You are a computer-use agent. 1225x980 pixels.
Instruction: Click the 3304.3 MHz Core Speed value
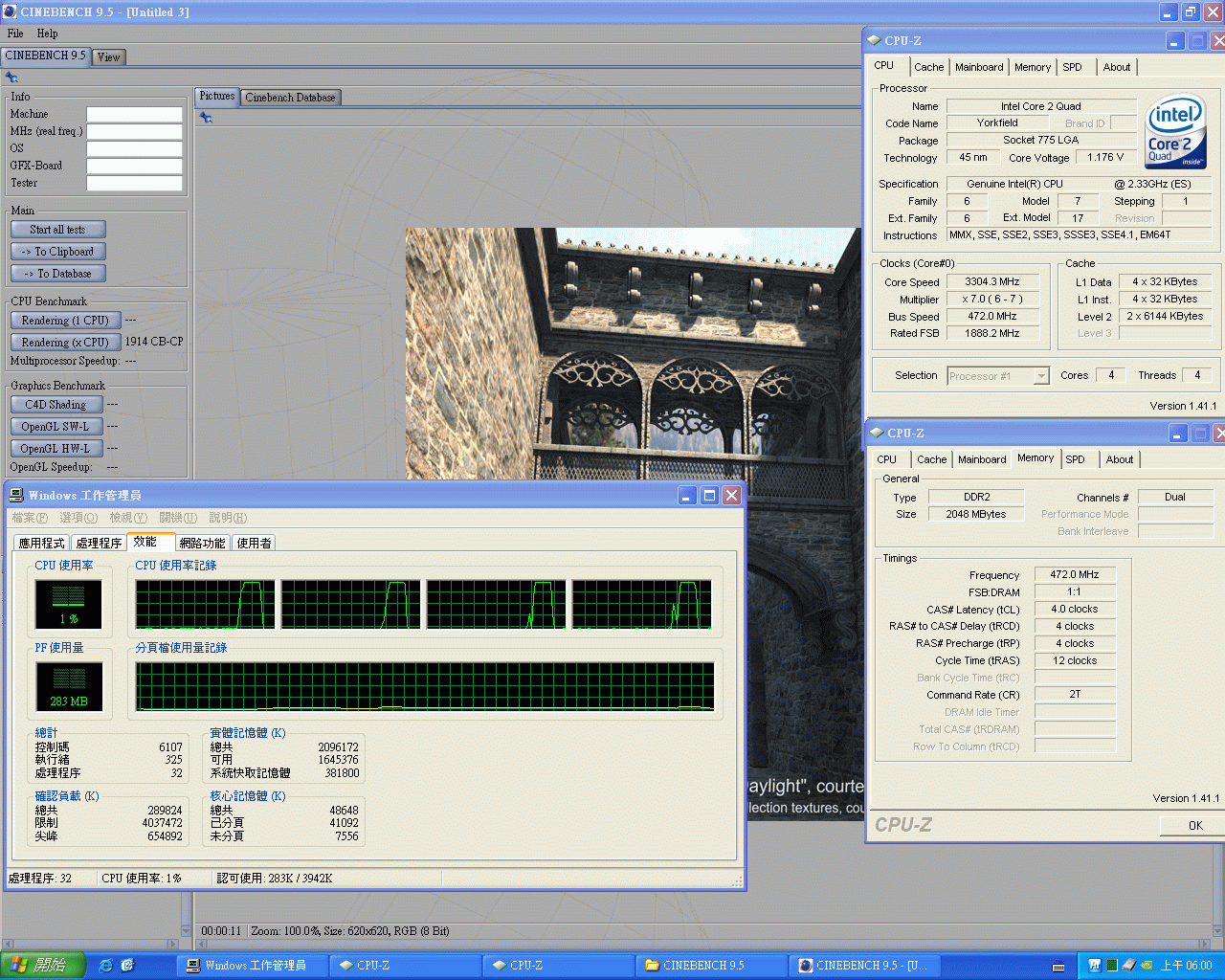coord(991,281)
